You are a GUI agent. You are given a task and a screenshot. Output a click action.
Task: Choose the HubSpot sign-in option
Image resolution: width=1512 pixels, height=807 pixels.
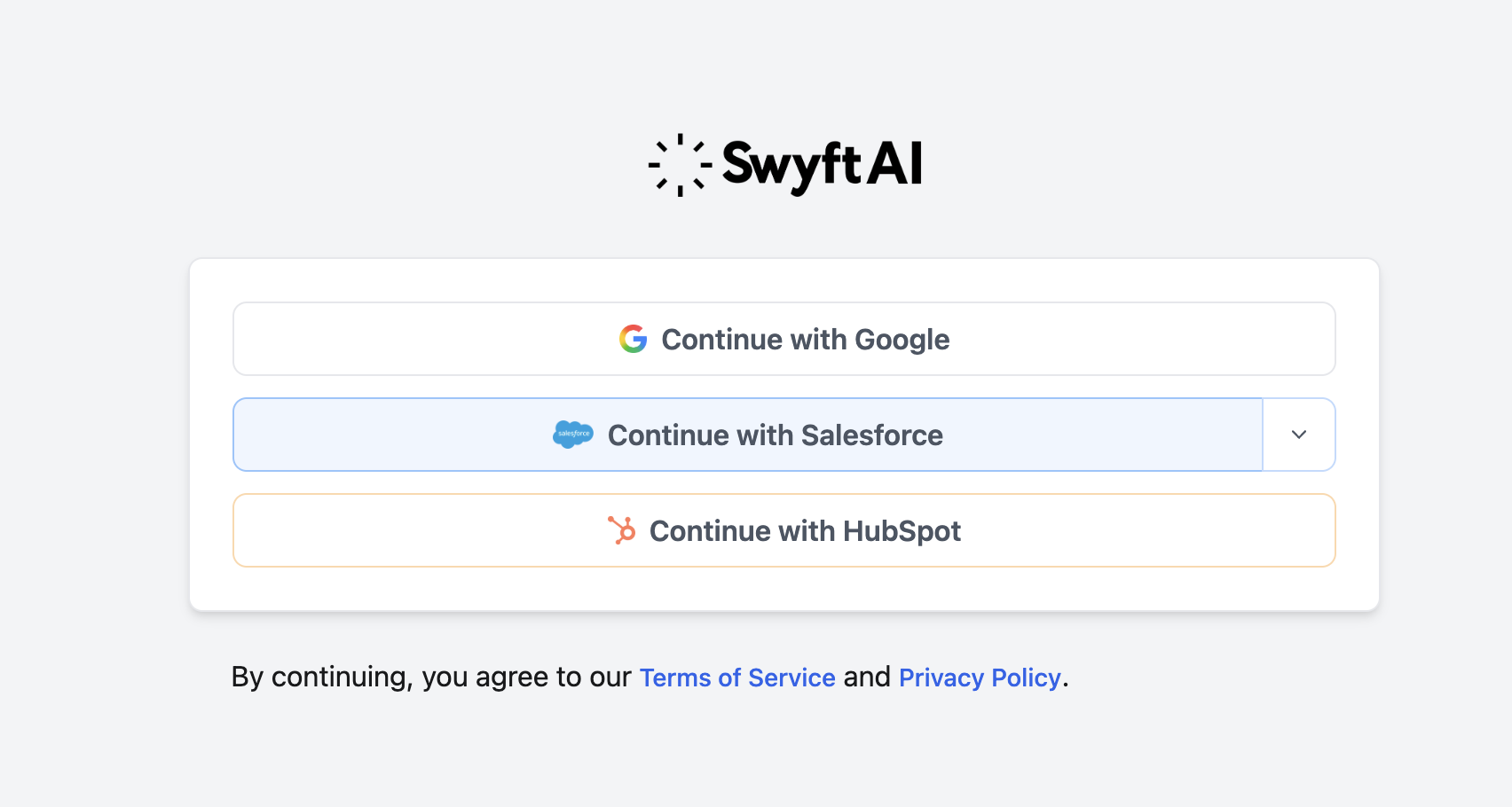[x=784, y=530]
